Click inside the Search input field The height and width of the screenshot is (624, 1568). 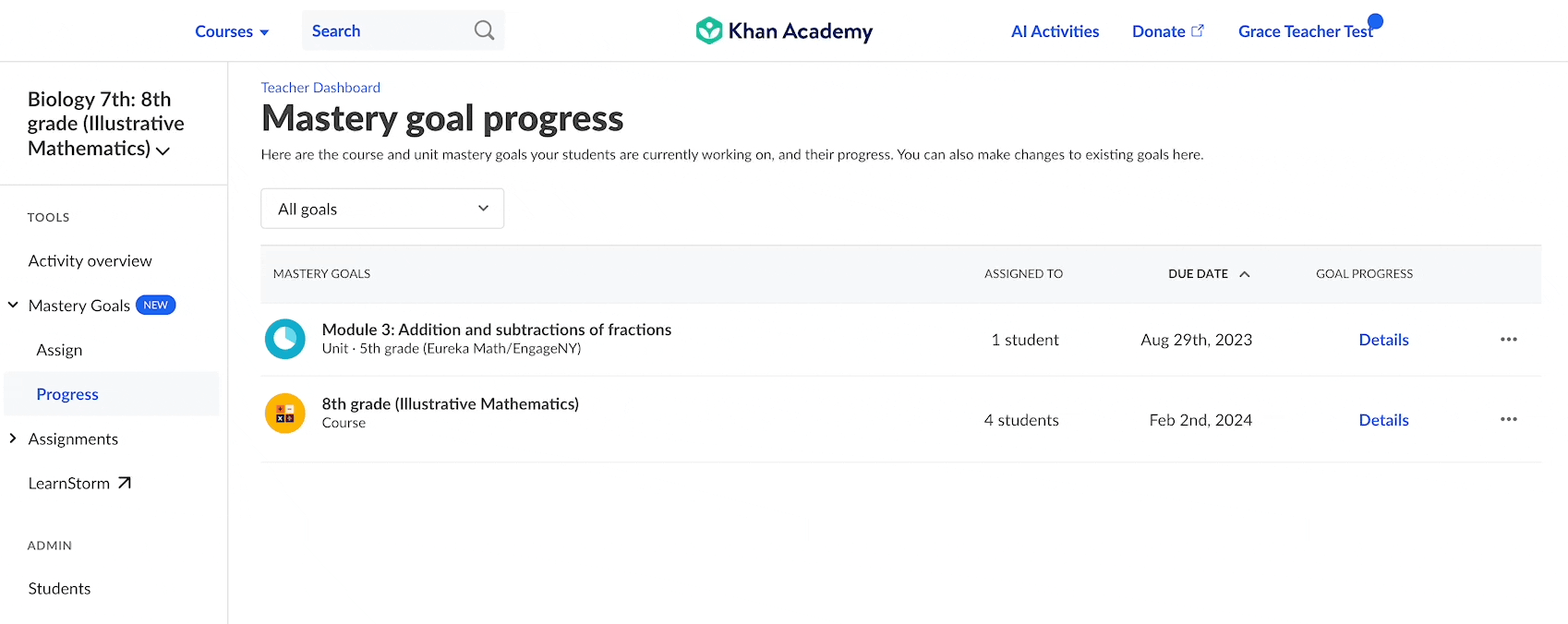(388, 30)
